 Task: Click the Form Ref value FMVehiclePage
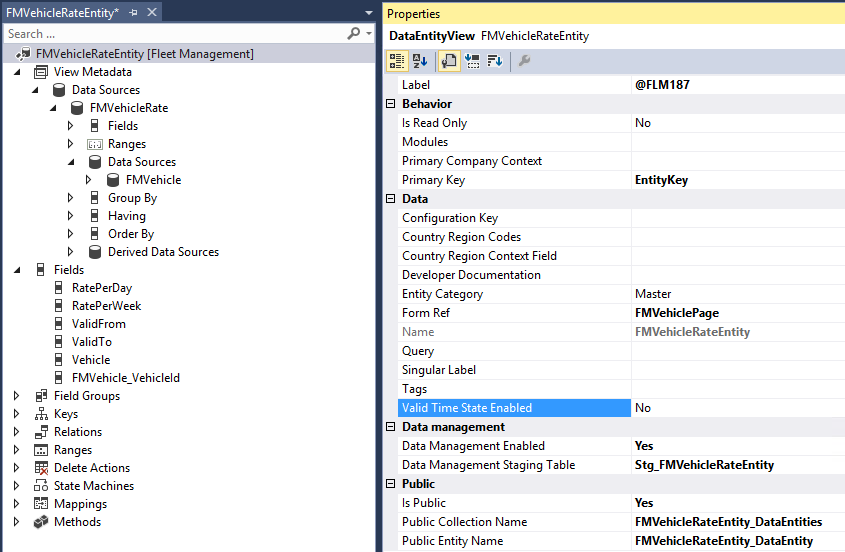[x=677, y=313]
